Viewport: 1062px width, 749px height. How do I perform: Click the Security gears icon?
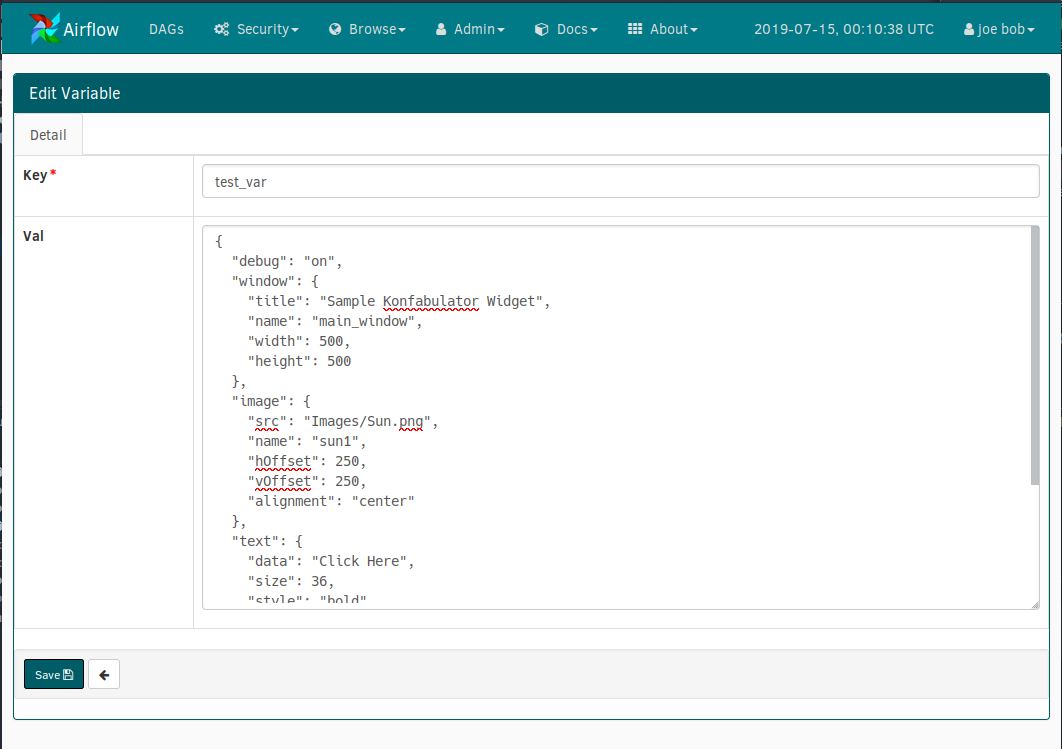pyautogui.click(x=221, y=29)
